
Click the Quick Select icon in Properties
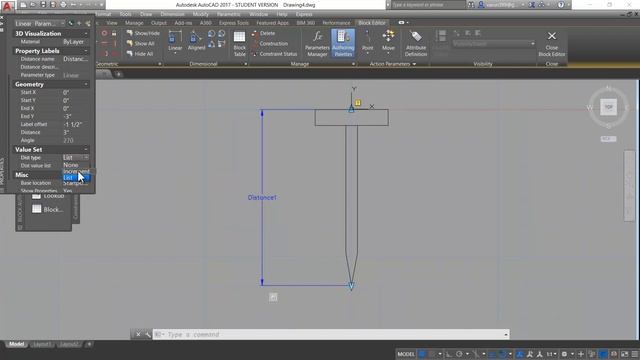click(88, 24)
